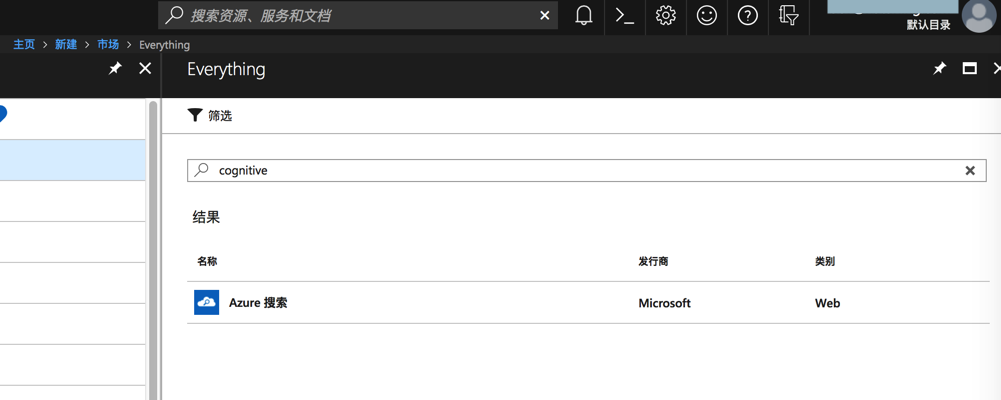Pin the Everything blade

[x=939, y=68]
